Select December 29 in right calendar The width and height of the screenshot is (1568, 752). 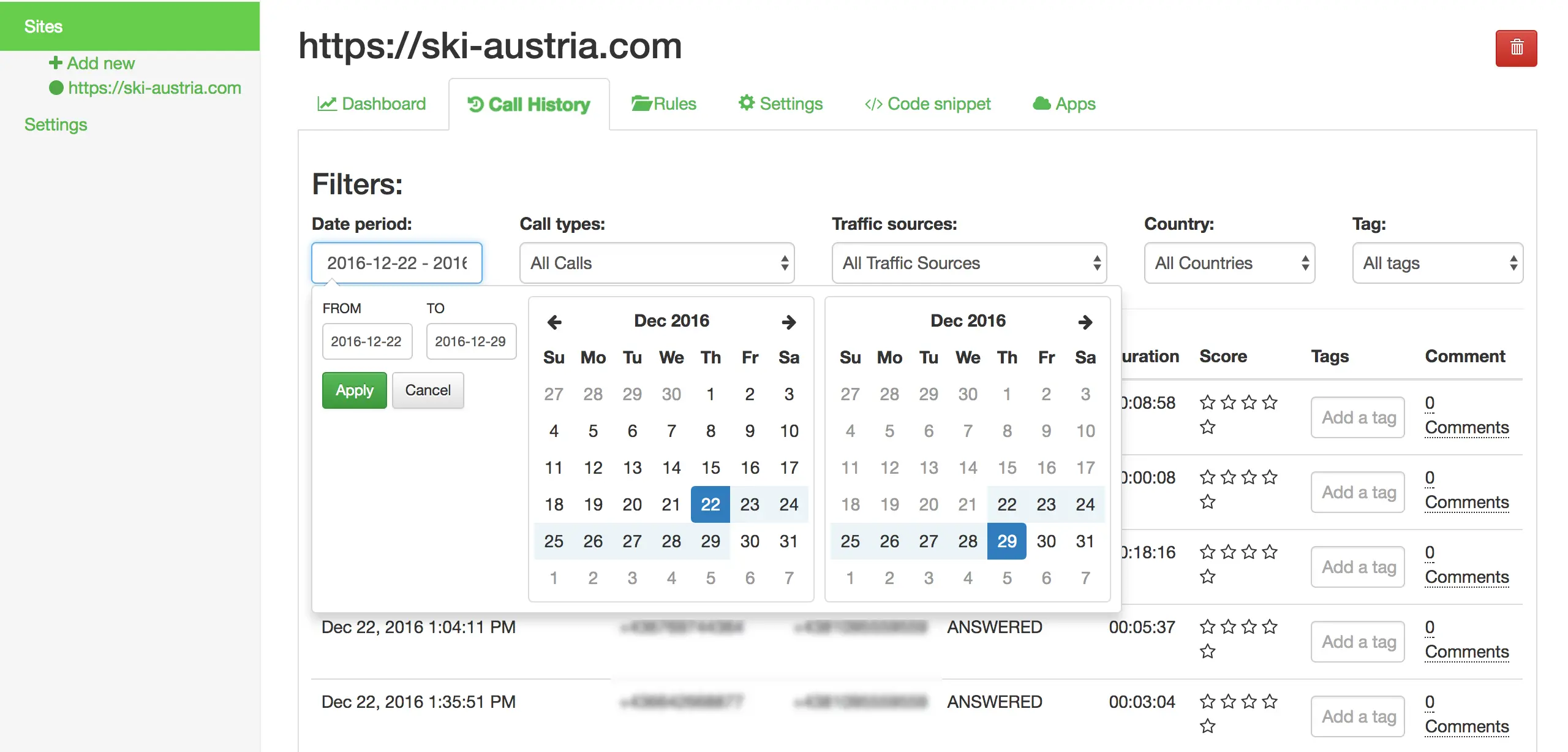coord(1007,541)
